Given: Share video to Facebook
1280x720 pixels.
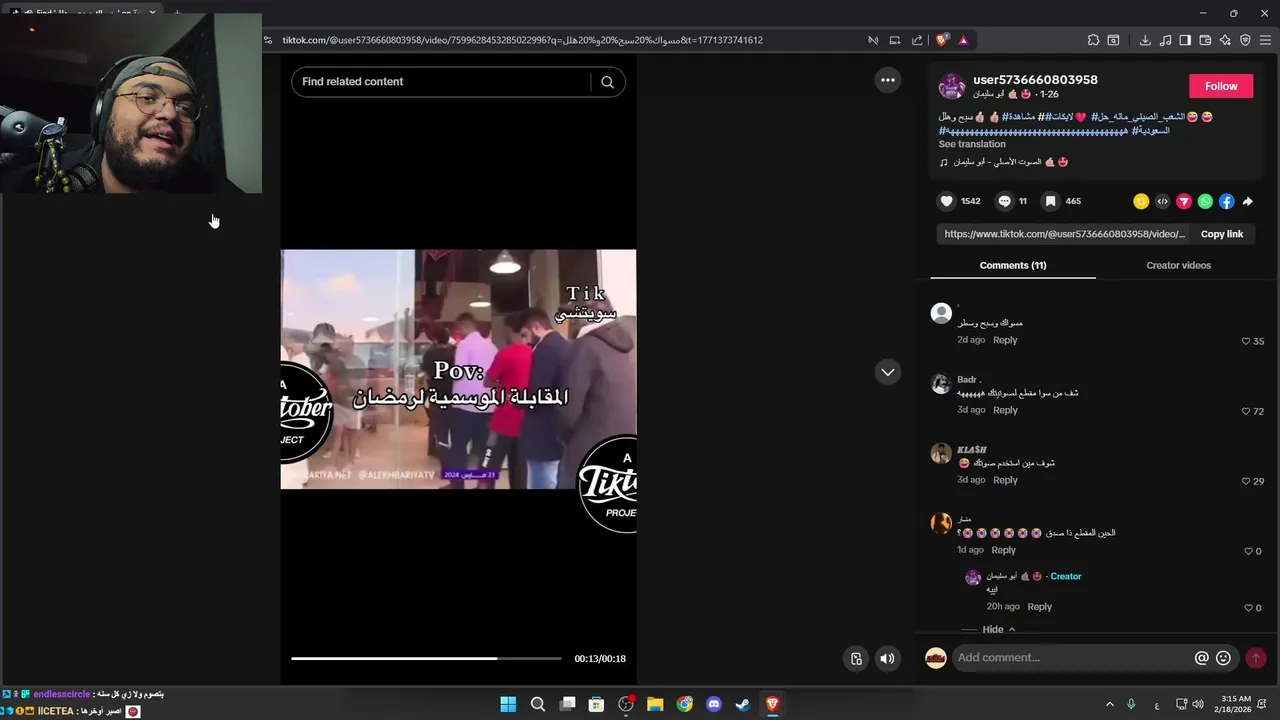Looking at the screenshot, I should tap(1227, 201).
